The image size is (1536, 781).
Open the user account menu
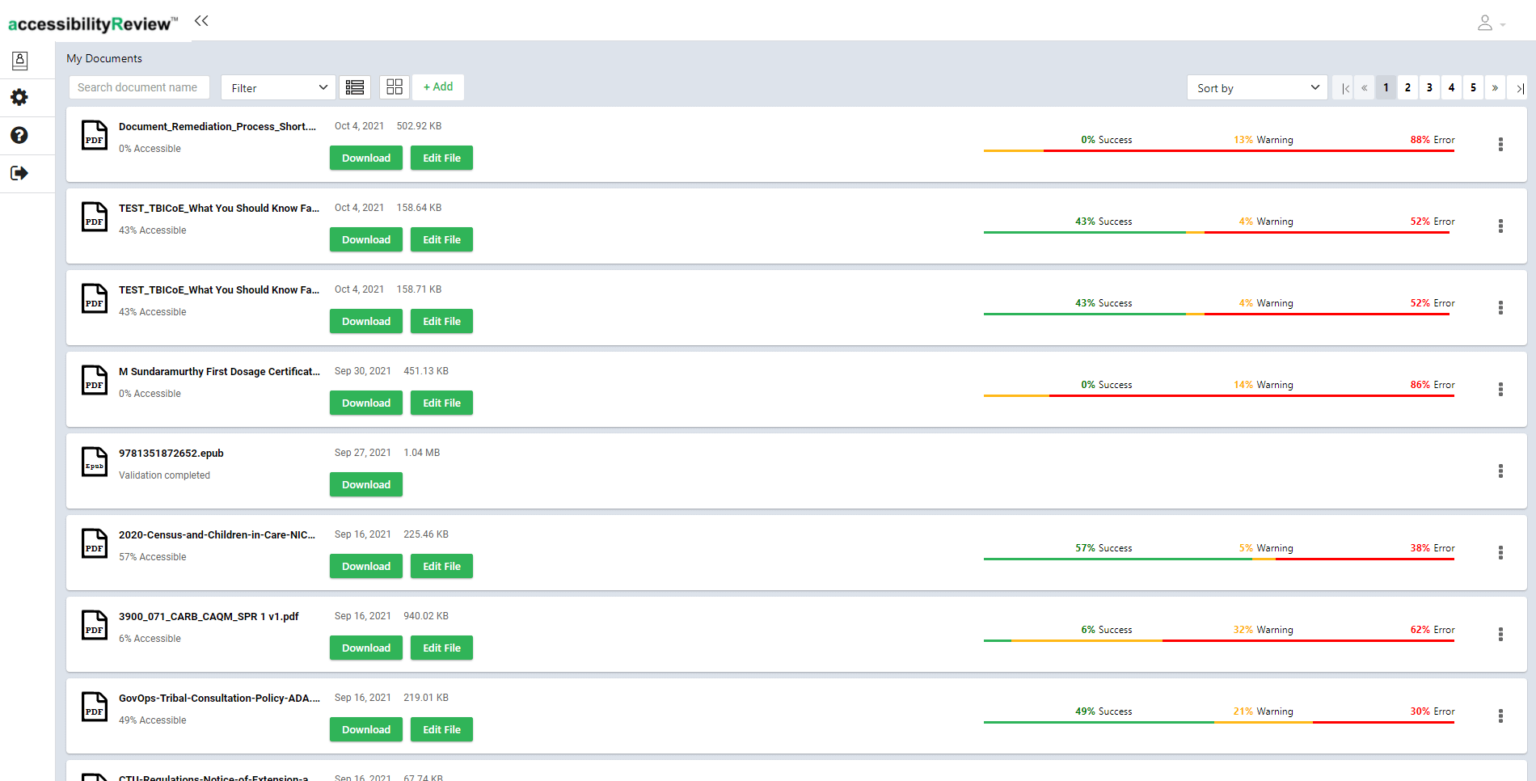point(1491,23)
